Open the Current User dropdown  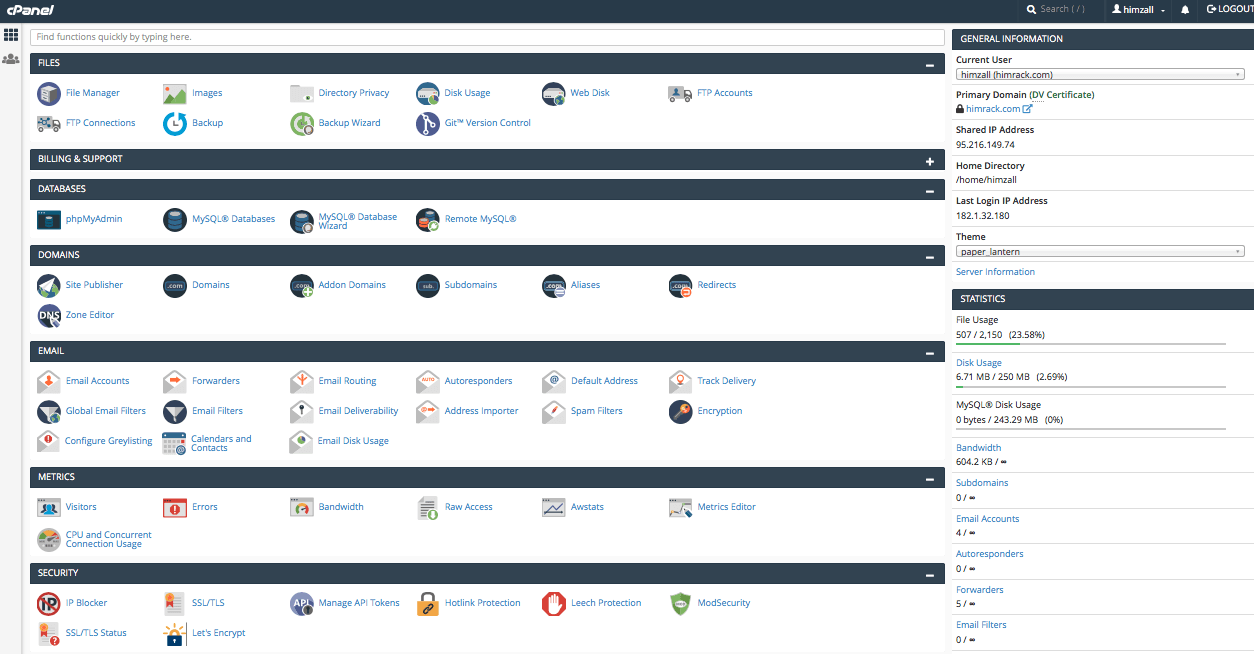[1100, 74]
